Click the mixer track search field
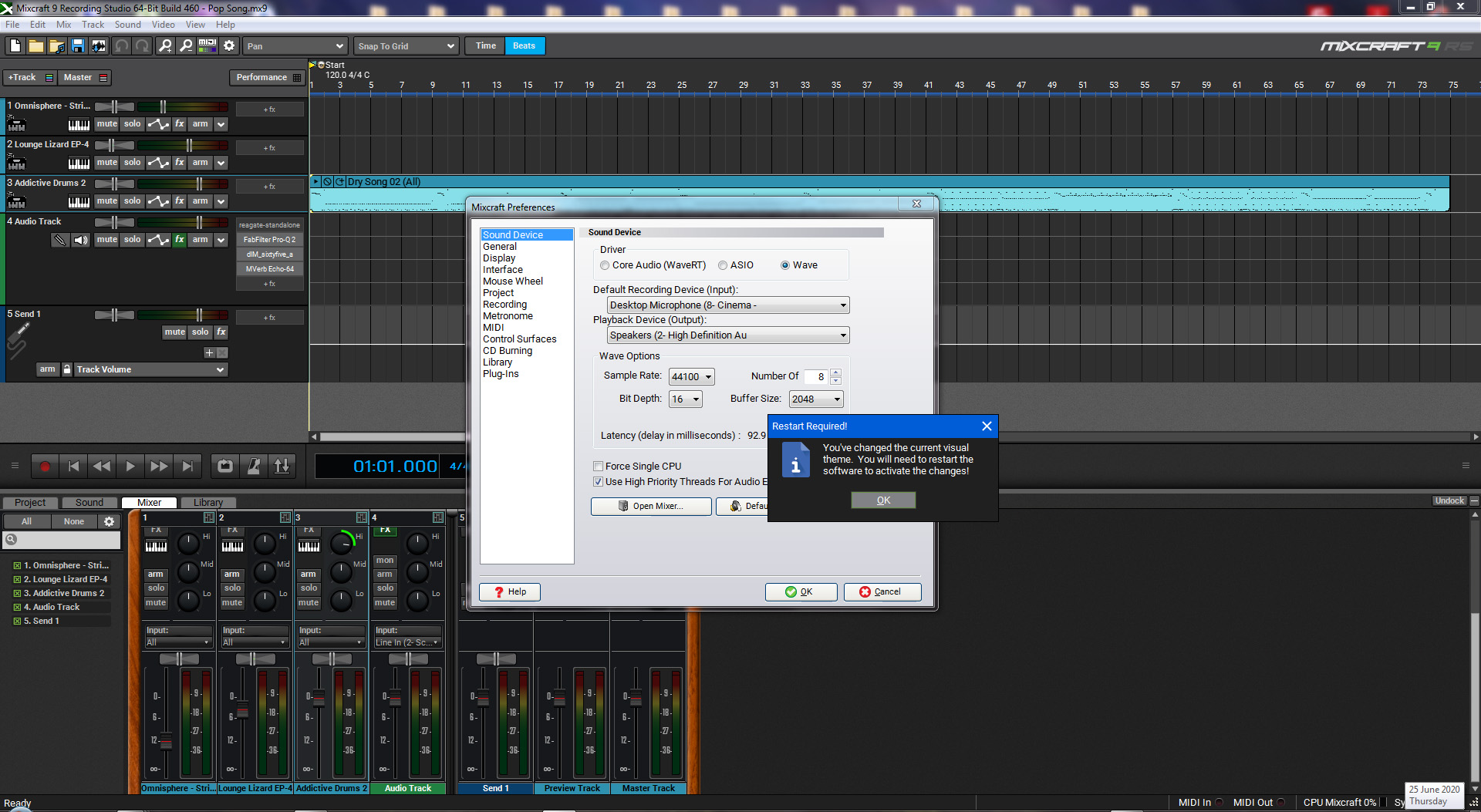Image resolution: width=1481 pixels, height=812 pixels. [62, 540]
